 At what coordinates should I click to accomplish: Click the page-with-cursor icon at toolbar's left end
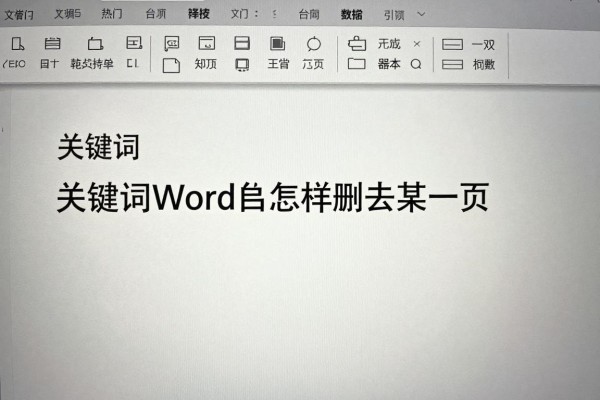click(18, 44)
